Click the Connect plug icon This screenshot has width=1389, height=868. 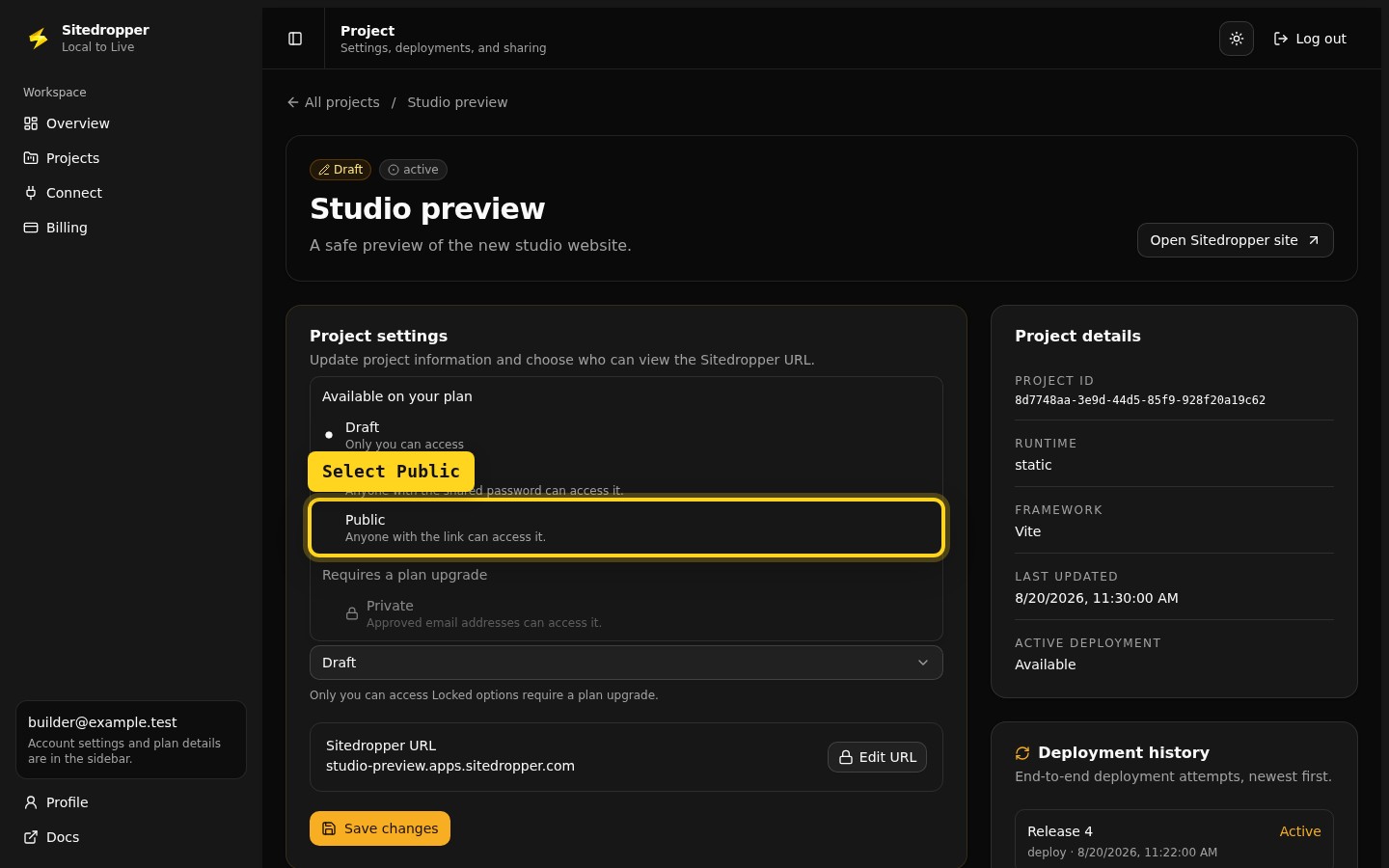click(31, 193)
